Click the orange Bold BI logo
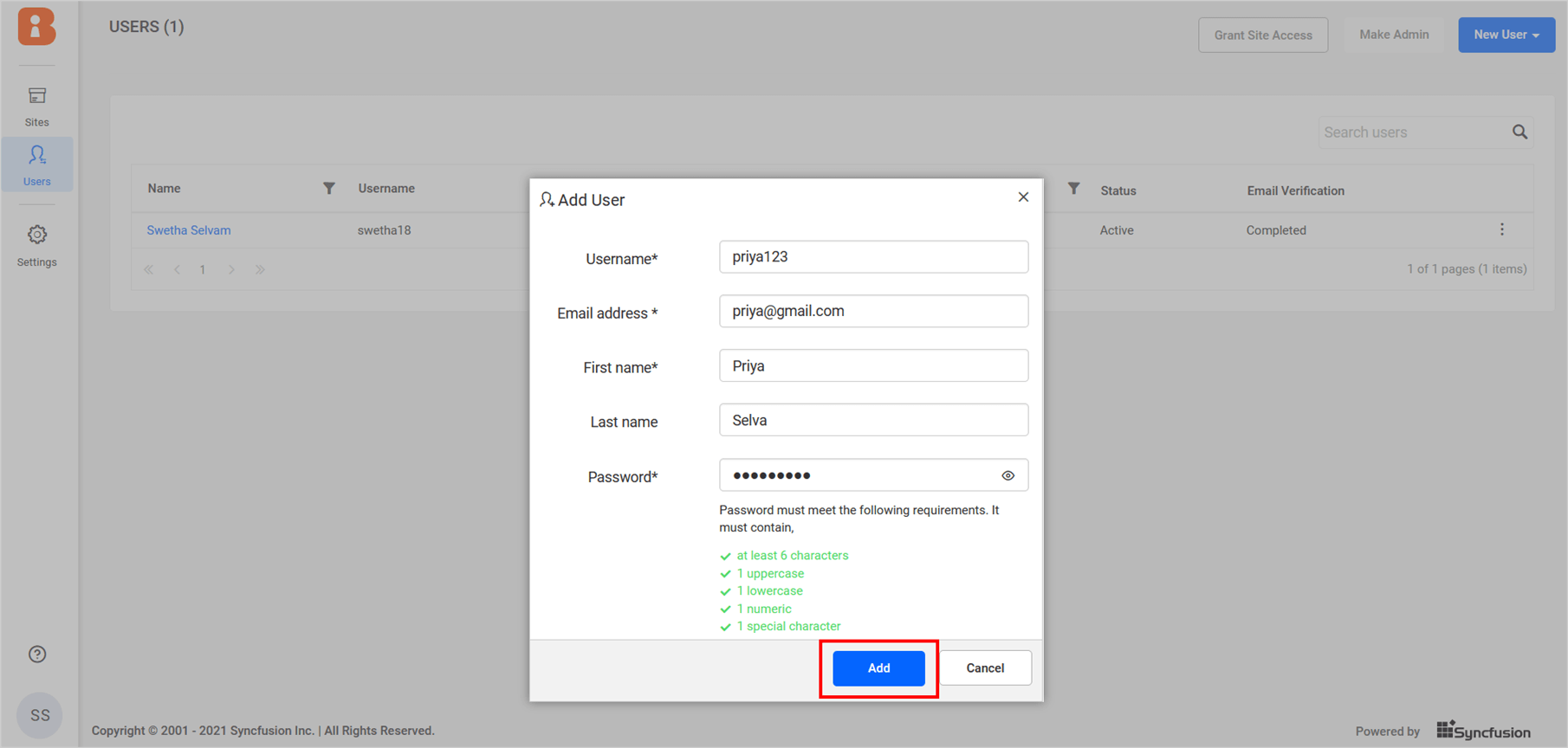 (36, 26)
